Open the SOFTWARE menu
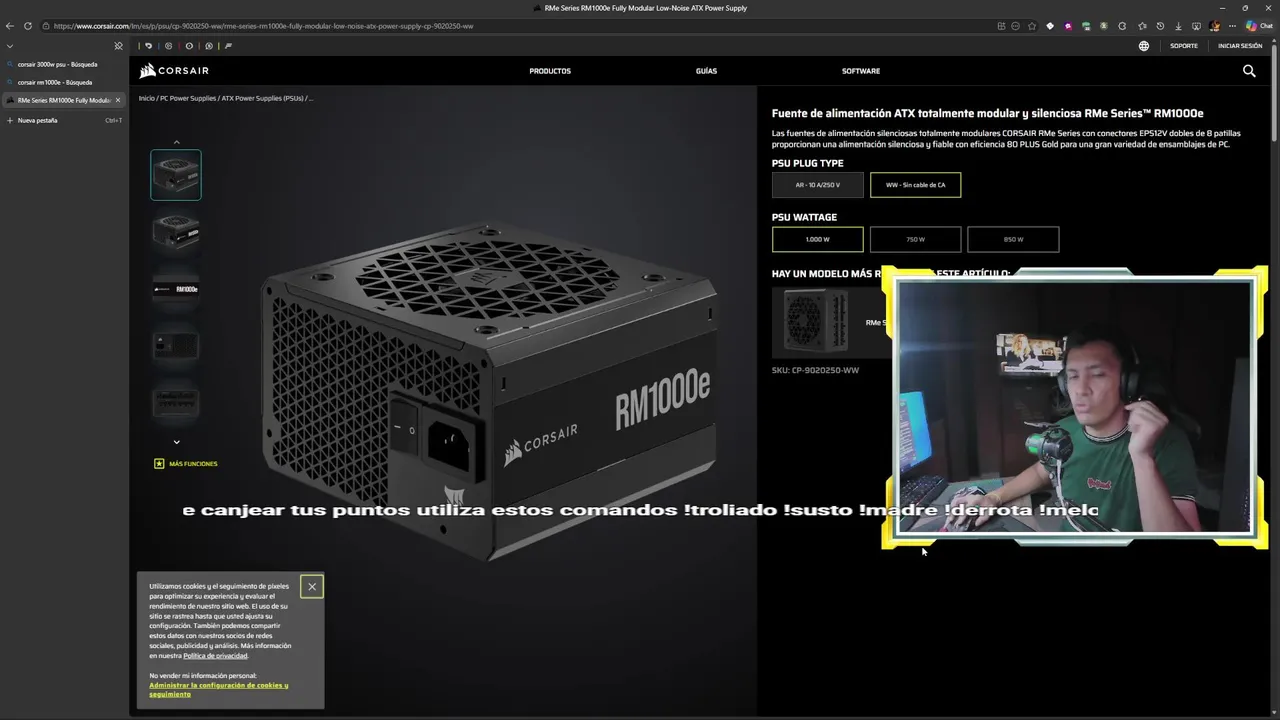Screen dimensions: 1280x720 (x=861, y=71)
